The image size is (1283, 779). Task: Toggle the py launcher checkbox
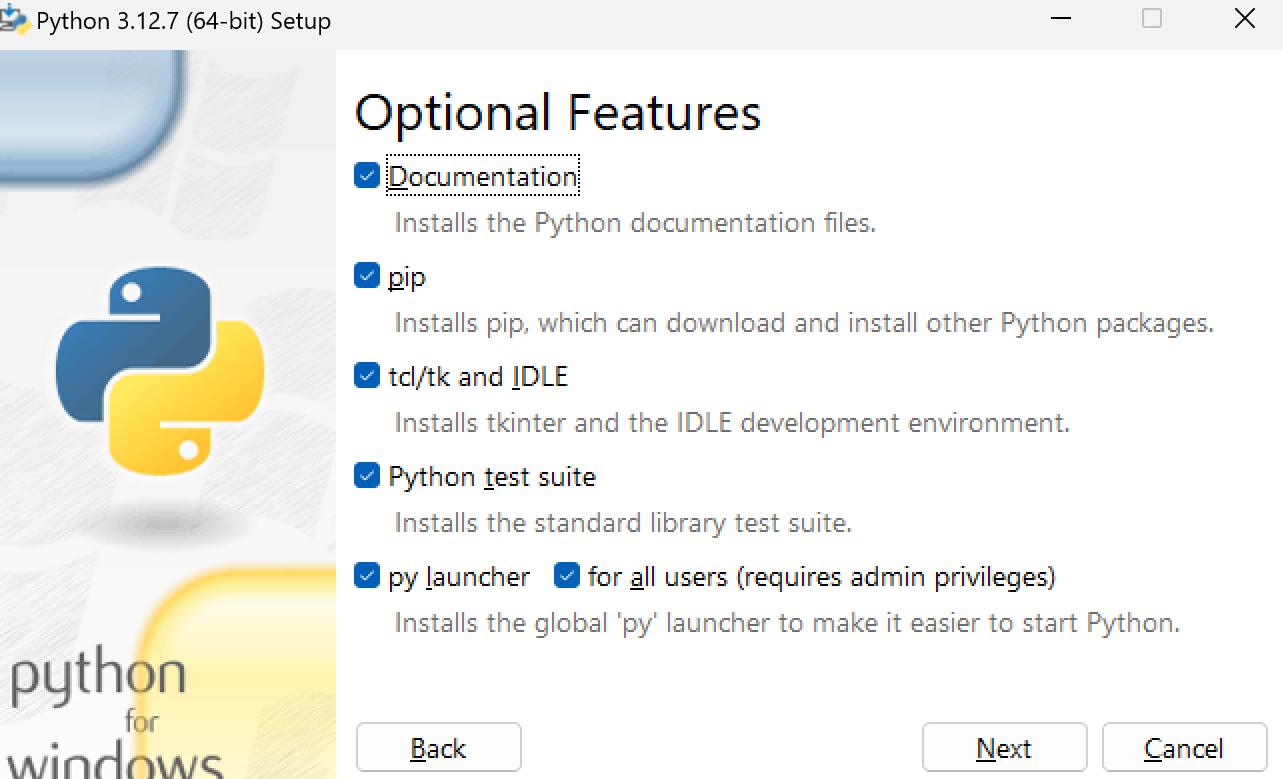[367, 576]
